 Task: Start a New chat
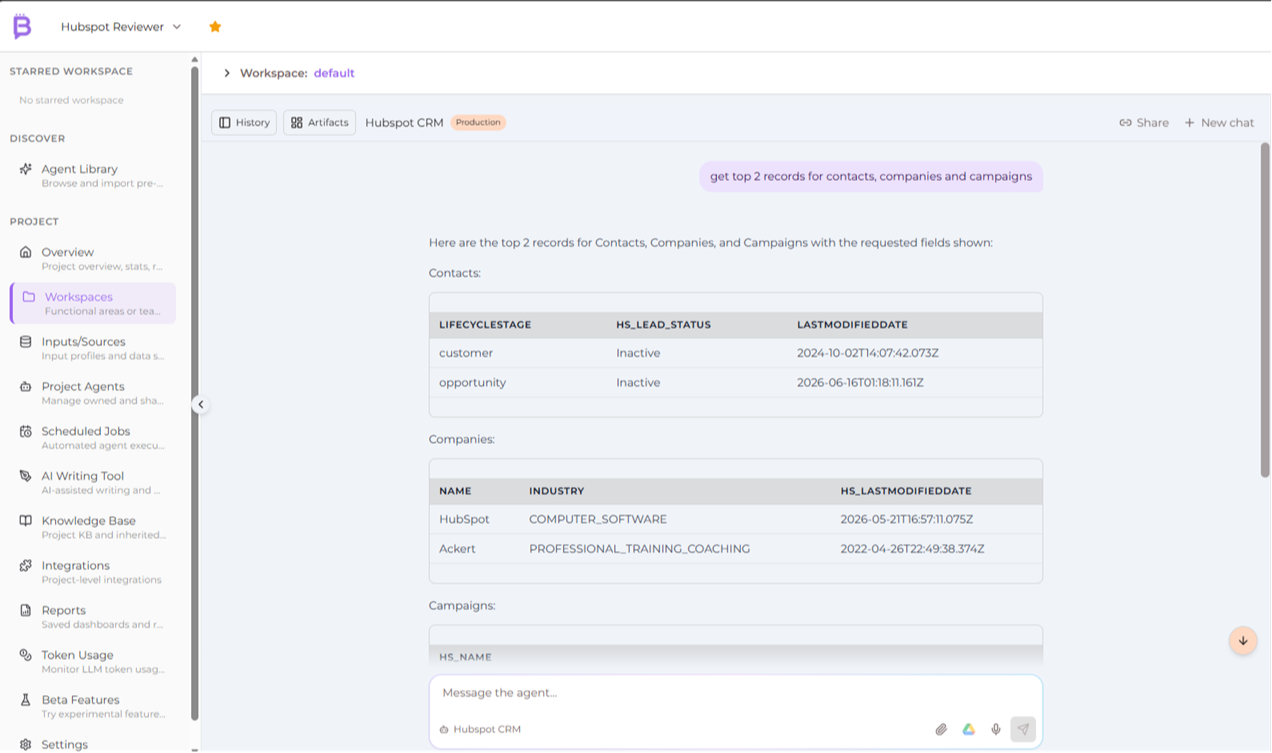coord(1219,122)
